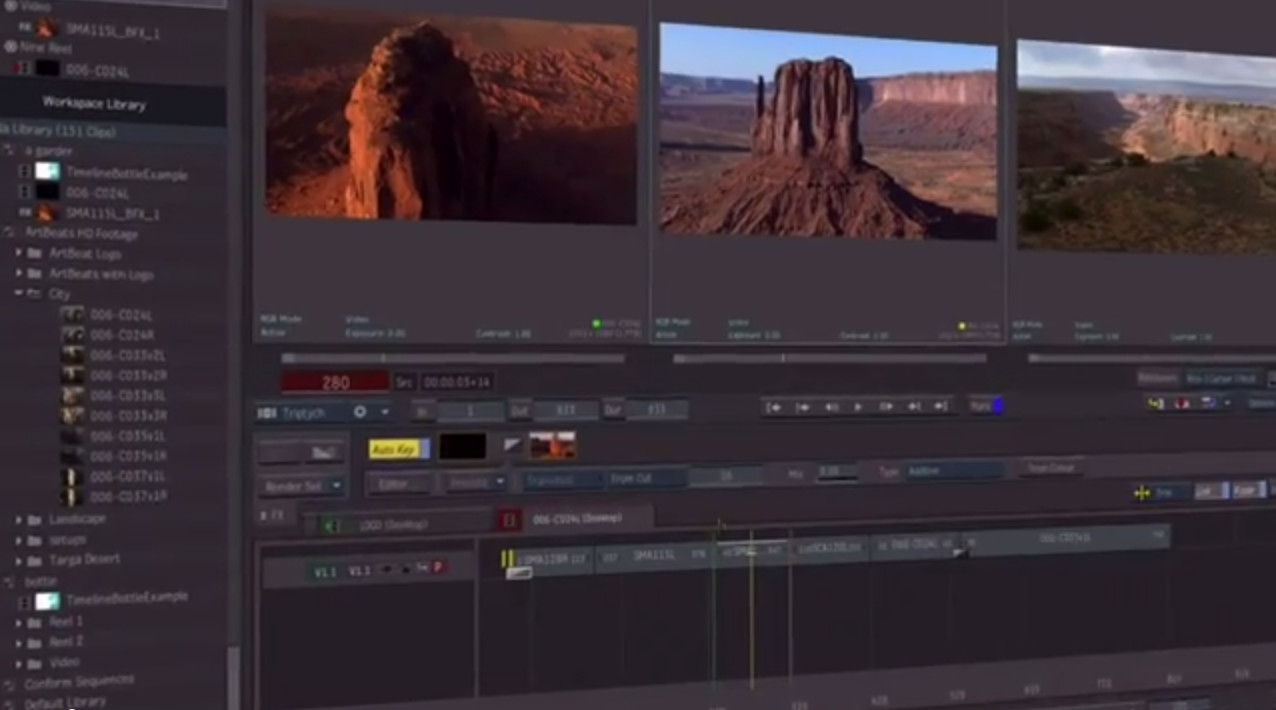The height and width of the screenshot is (710, 1276).
Task: Click the Triptych viewer options gear icon
Action: [x=360, y=412]
